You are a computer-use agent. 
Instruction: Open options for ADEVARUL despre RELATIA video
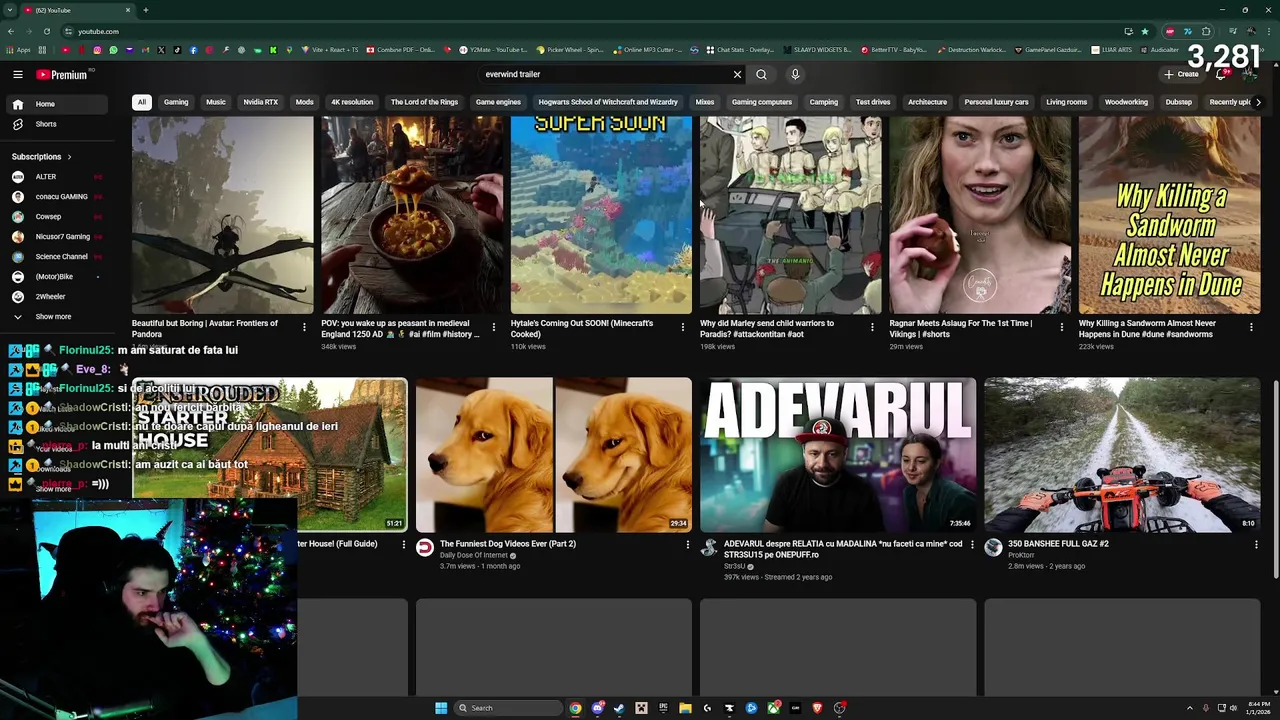pyautogui.click(x=971, y=544)
